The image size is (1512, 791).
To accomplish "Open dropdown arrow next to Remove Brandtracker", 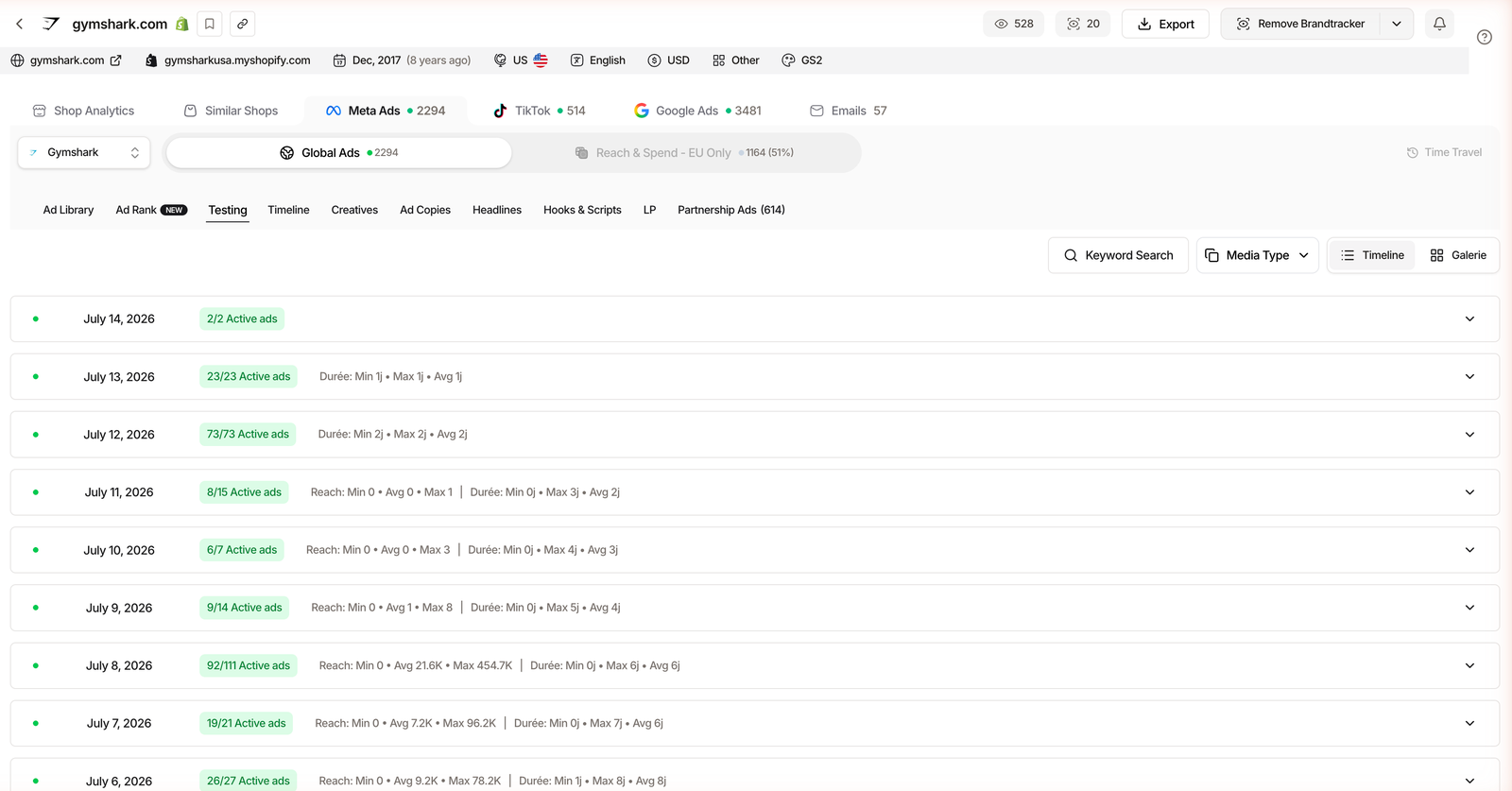I will point(1397,24).
